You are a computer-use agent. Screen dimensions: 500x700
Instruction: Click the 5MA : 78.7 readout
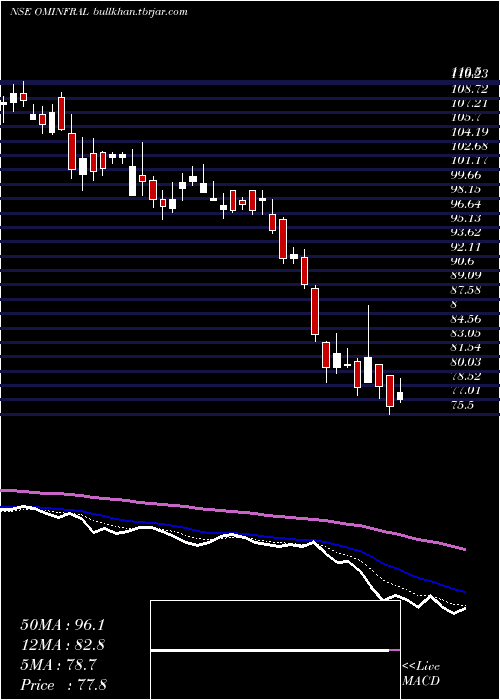click(58, 665)
